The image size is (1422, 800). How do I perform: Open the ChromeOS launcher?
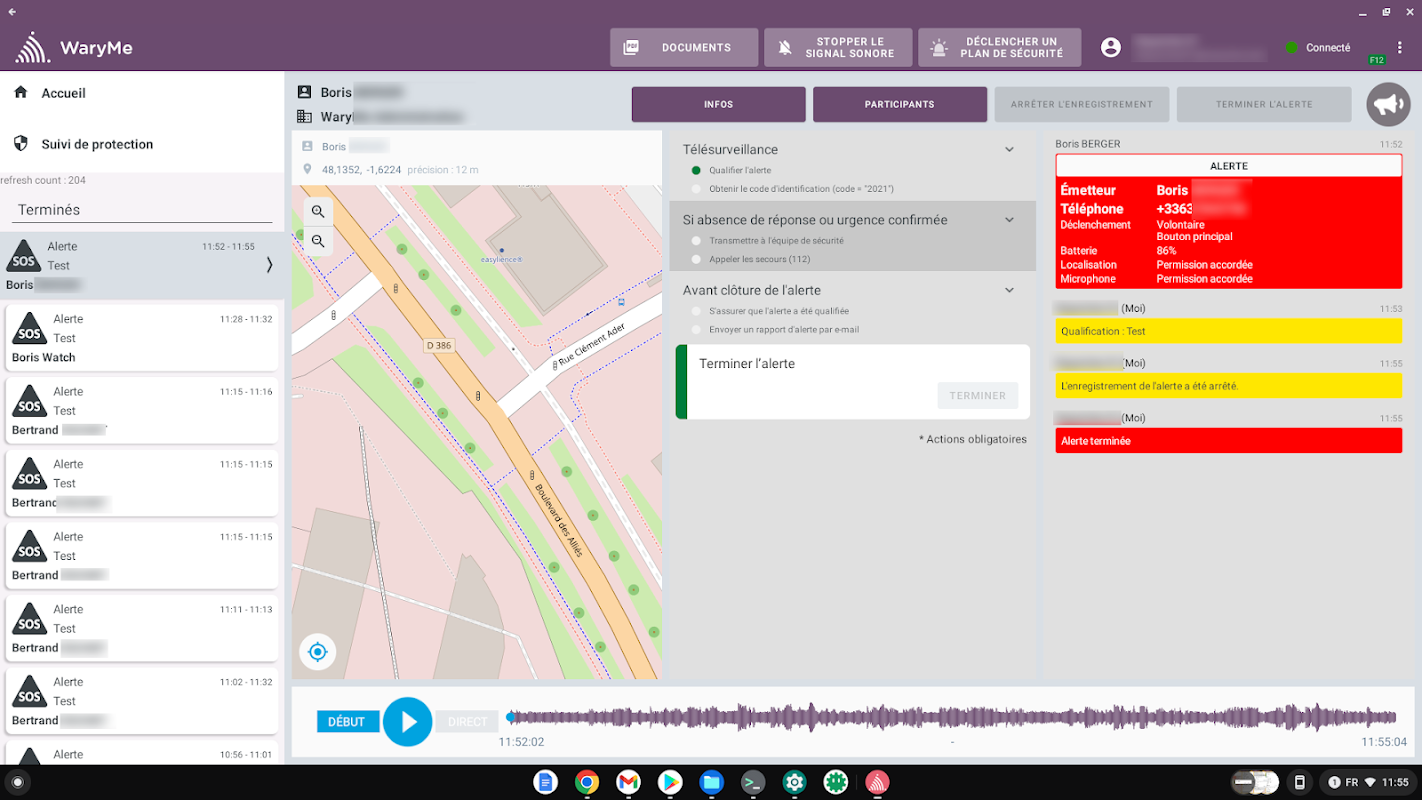coord(17,782)
